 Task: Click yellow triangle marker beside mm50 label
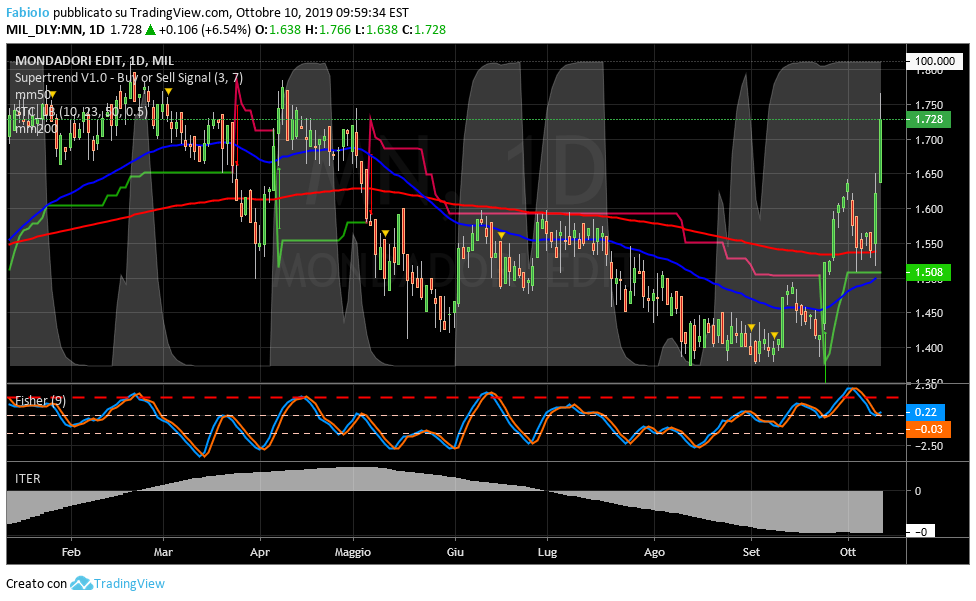pos(53,94)
